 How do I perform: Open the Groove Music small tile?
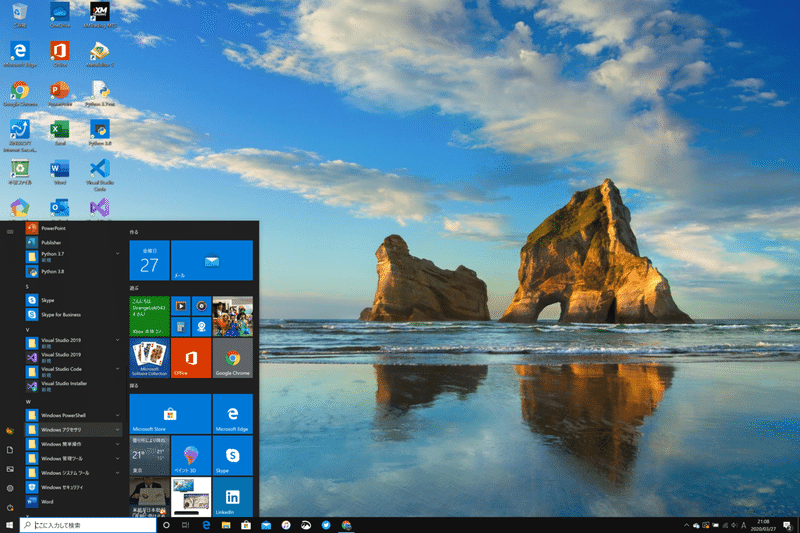[202, 306]
